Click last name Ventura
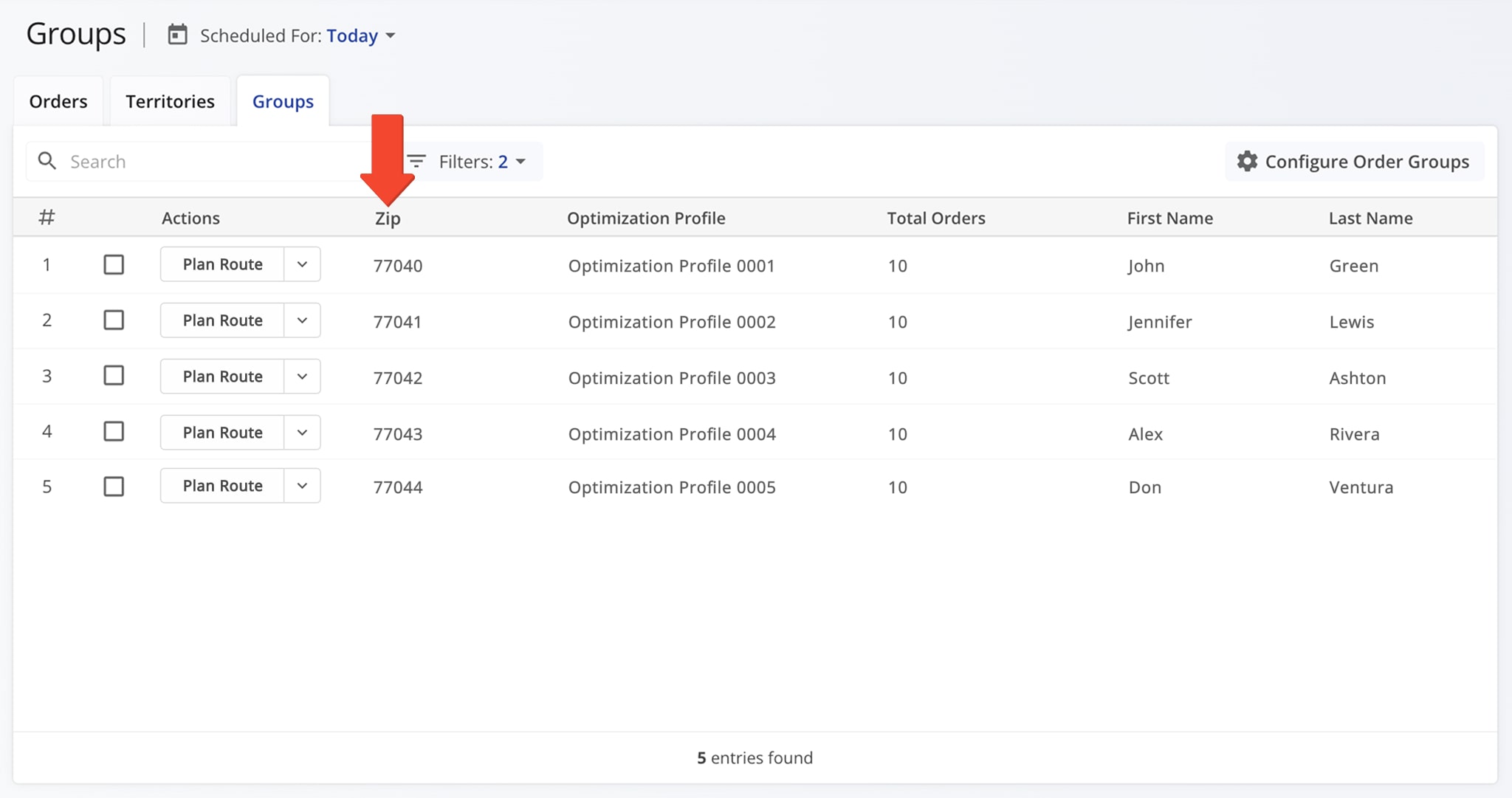Viewport: 1512px width, 798px height. coord(1361,487)
